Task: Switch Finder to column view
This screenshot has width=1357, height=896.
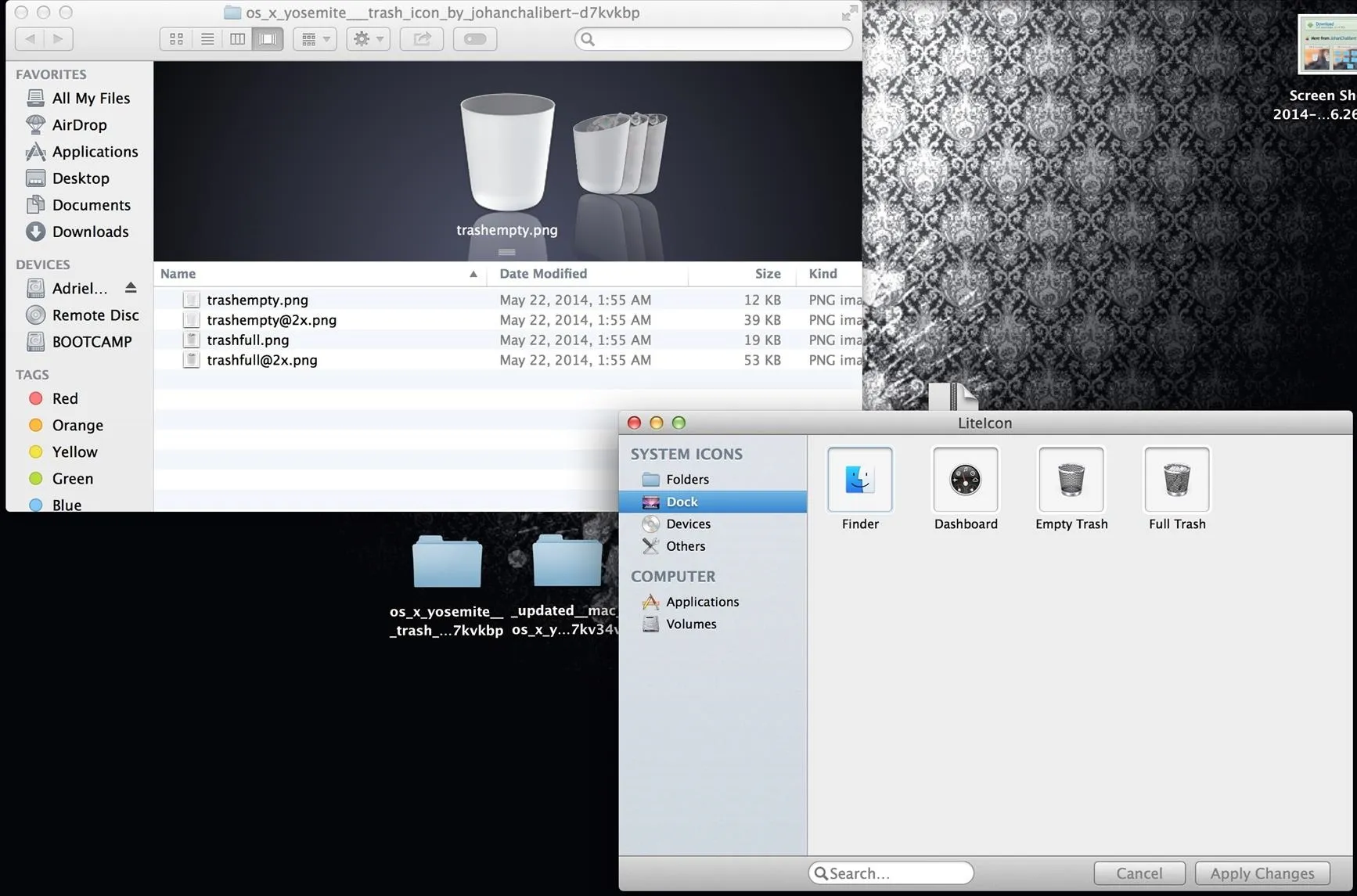Action: pos(237,38)
